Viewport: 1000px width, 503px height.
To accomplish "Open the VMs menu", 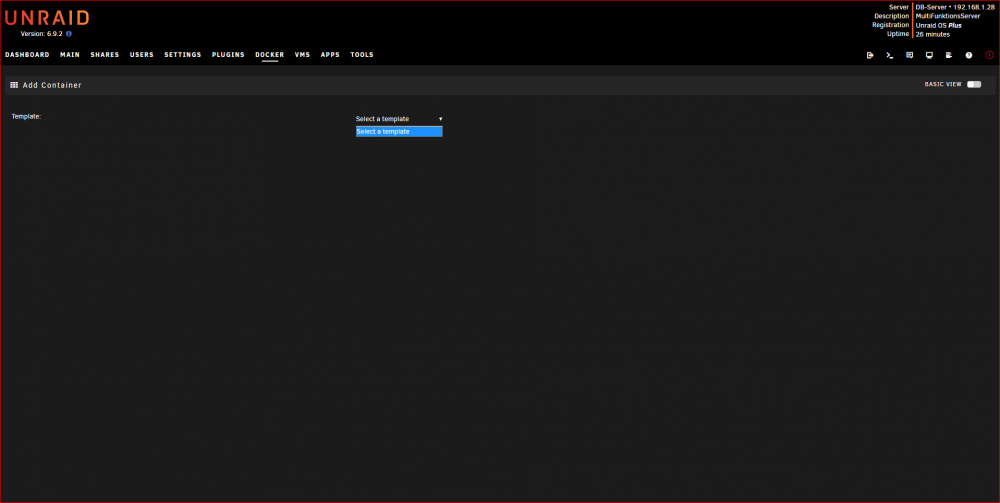I will [x=302, y=55].
